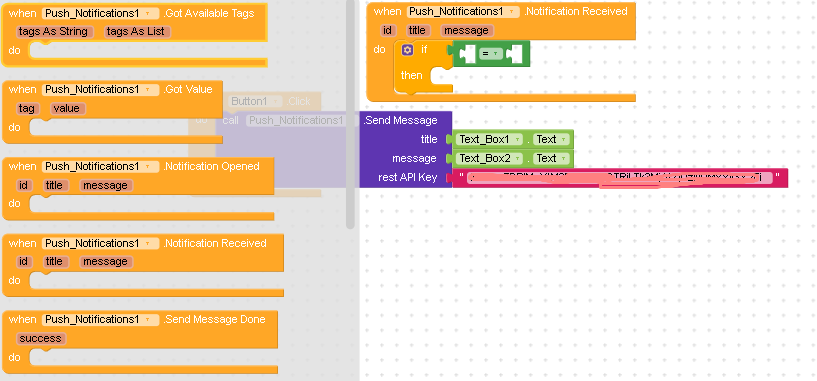Open component dropdown in Send Message Done block
The width and height of the screenshot is (817, 381).
(x=100, y=319)
